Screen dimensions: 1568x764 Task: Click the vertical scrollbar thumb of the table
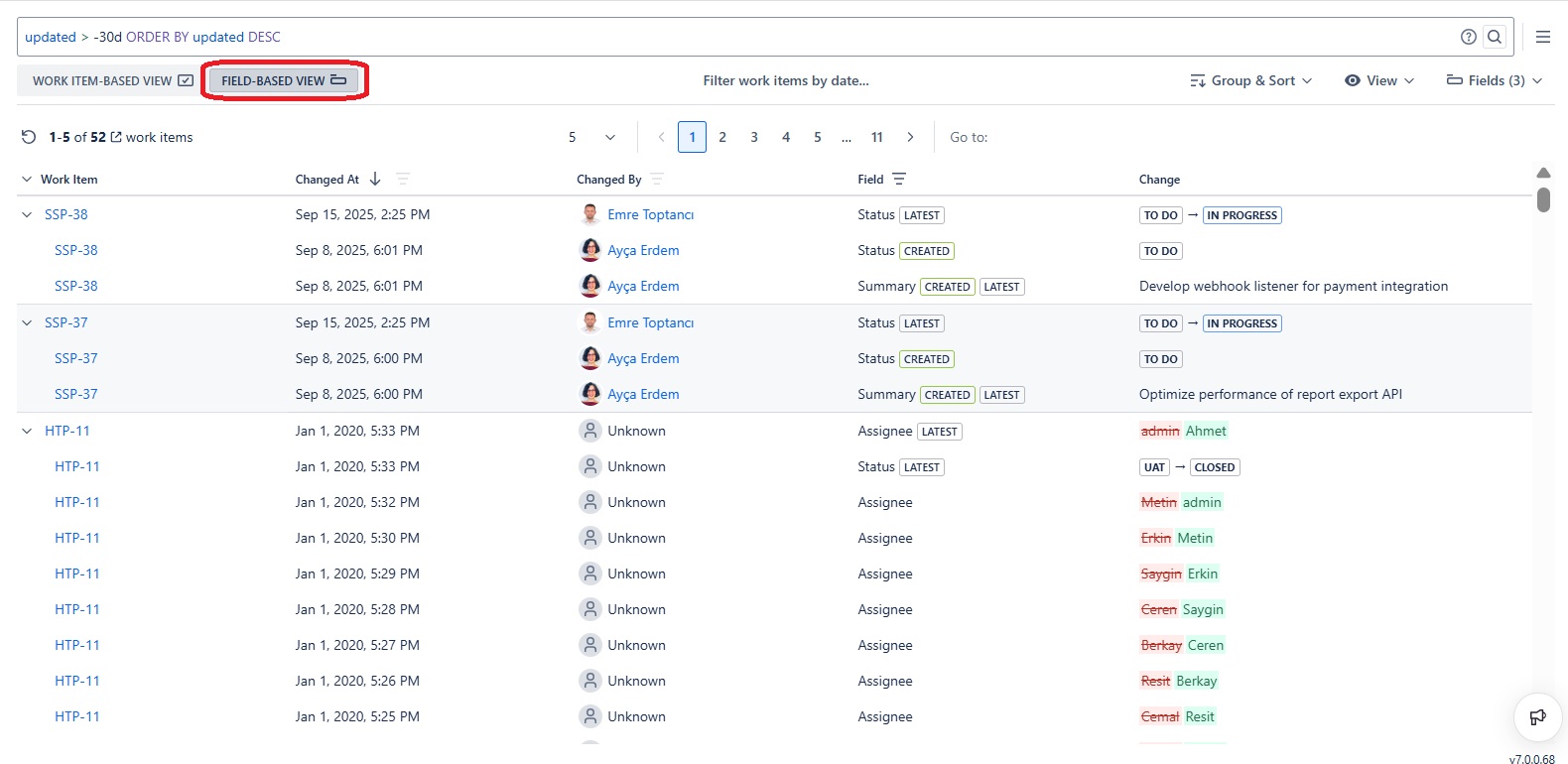(x=1543, y=199)
